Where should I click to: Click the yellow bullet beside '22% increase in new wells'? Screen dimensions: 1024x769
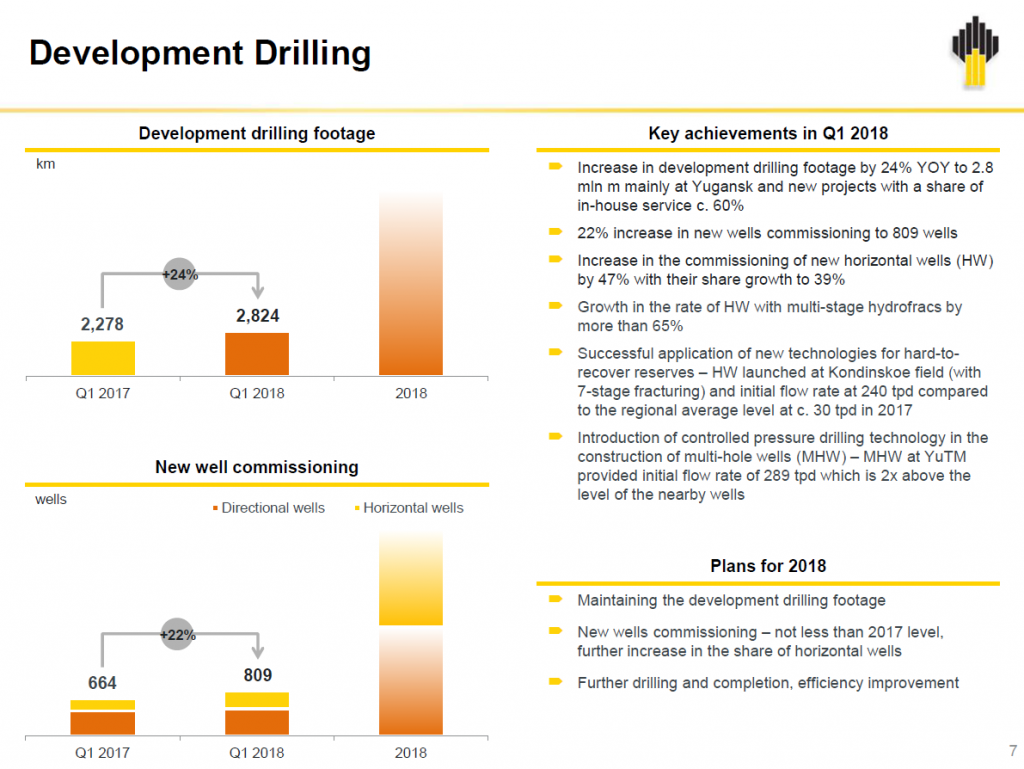click(x=554, y=233)
